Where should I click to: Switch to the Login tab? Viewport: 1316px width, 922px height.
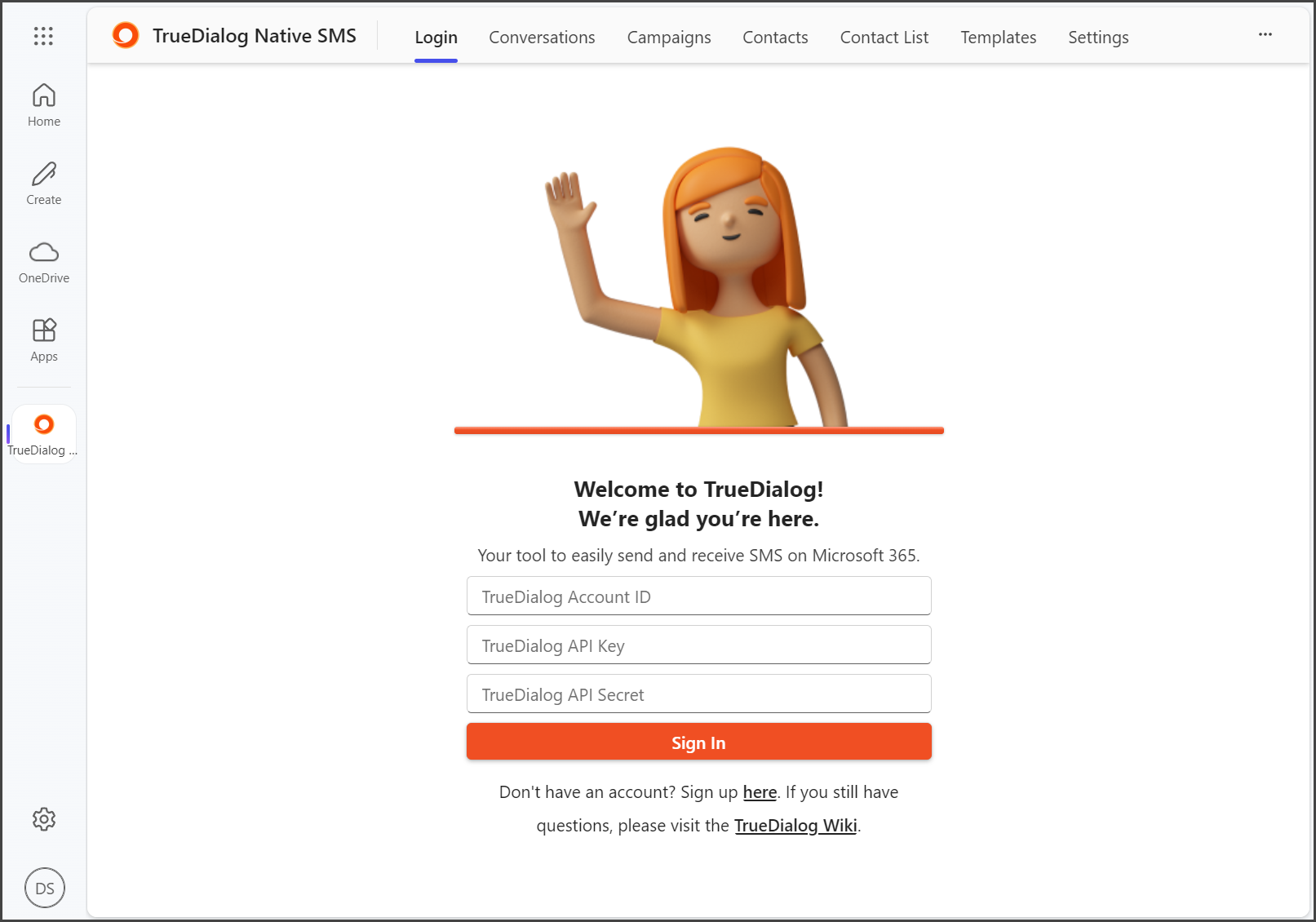436,38
